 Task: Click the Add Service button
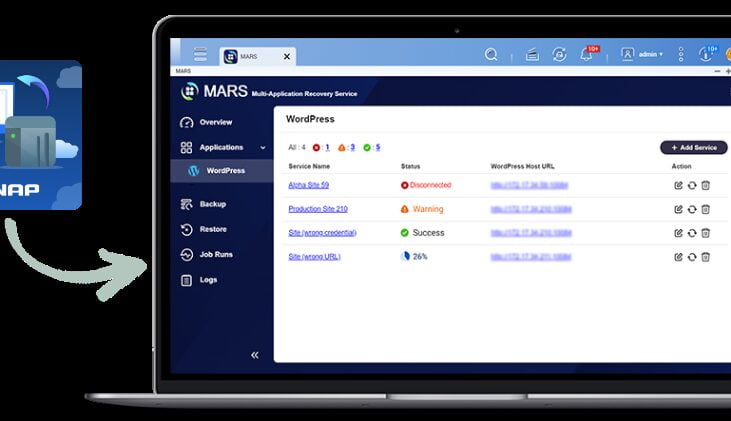tap(694, 147)
